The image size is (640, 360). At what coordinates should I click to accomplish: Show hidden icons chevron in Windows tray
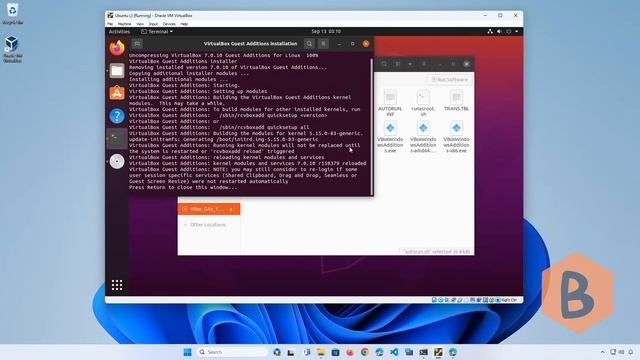[x=602, y=352]
